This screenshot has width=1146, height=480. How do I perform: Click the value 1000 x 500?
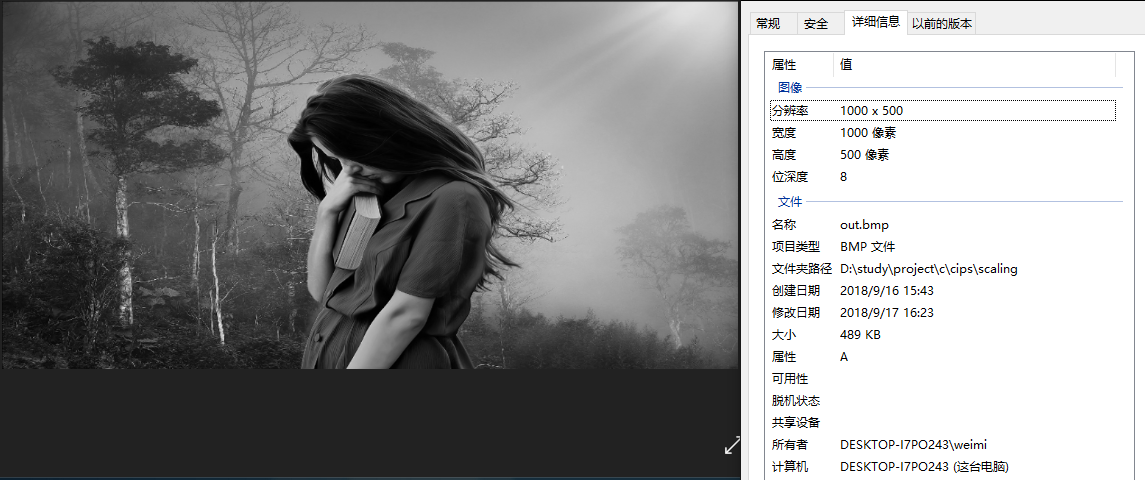point(871,111)
